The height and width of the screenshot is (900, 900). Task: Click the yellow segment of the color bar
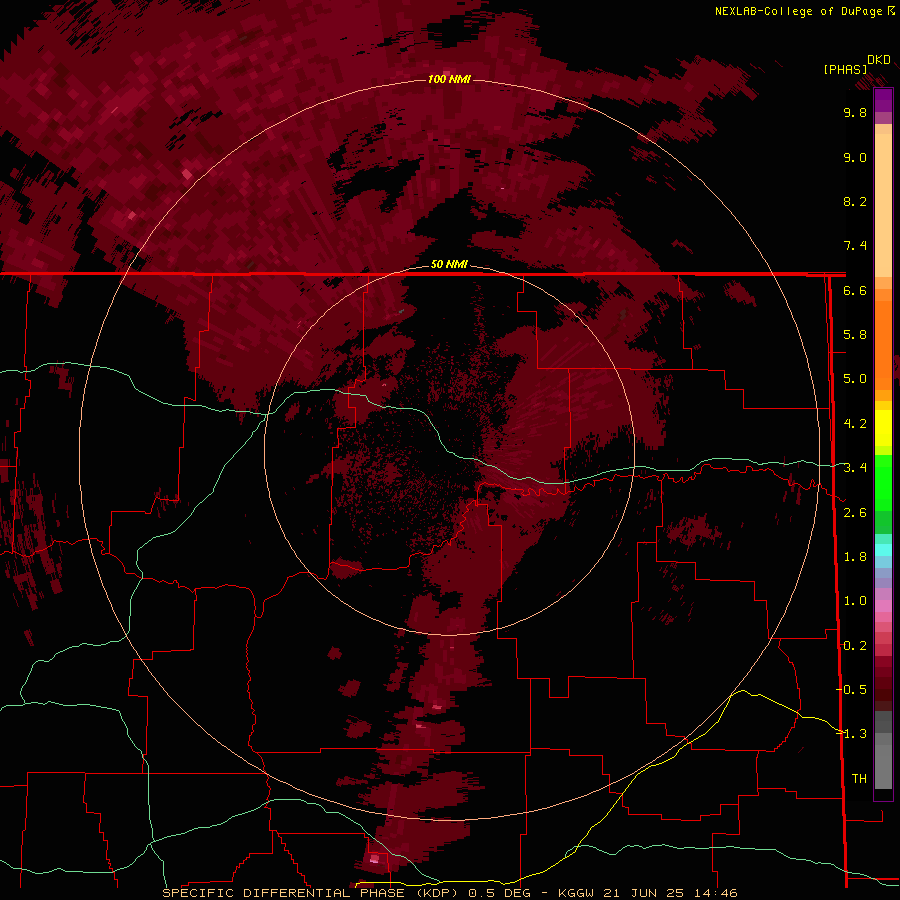tap(883, 428)
